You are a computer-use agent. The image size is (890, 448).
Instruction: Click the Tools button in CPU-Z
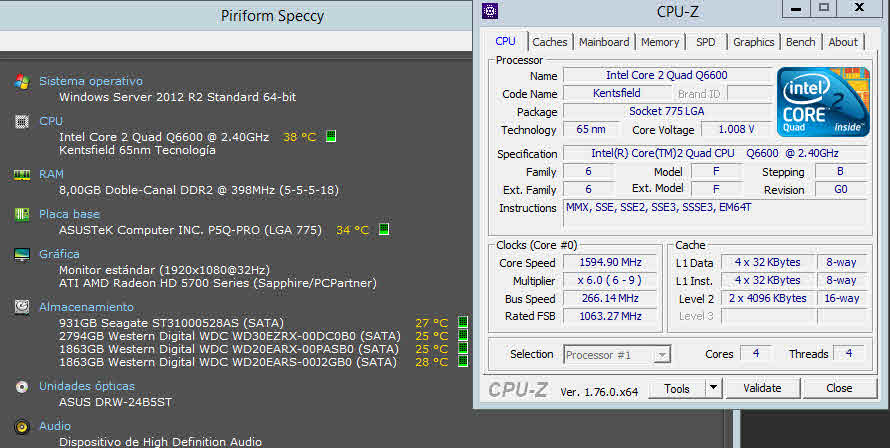(677, 388)
